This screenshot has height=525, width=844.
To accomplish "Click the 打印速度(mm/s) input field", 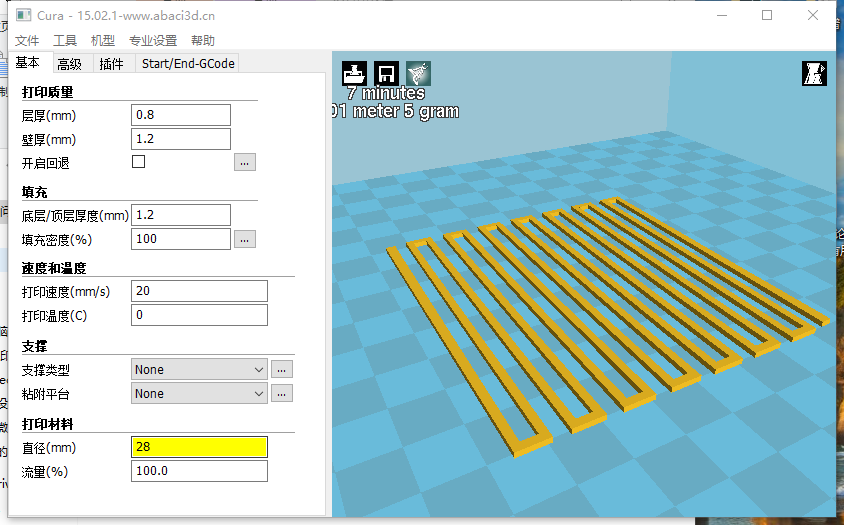I will [199, 291].
